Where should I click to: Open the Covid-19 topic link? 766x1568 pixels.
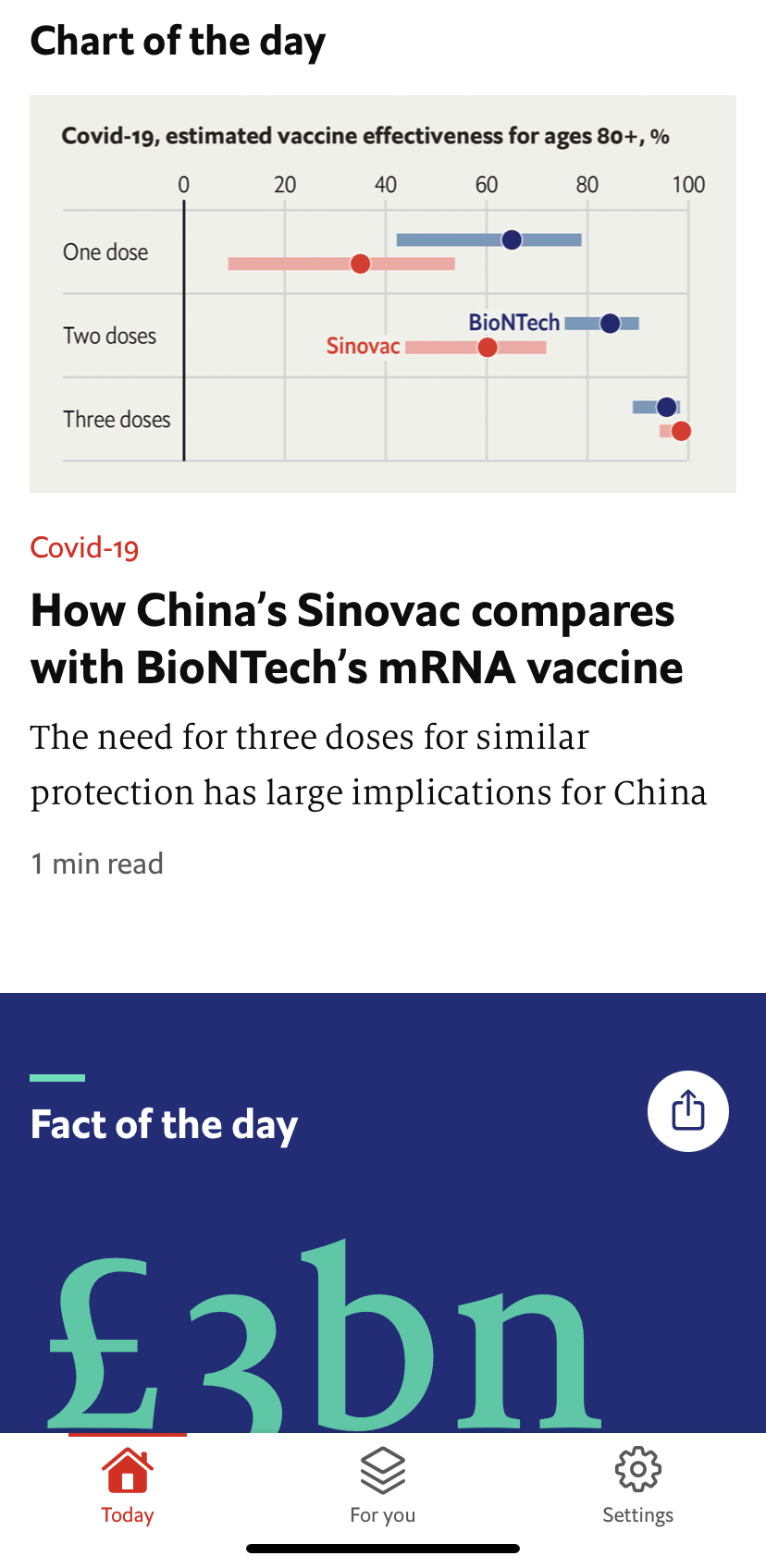pos(84,548)
